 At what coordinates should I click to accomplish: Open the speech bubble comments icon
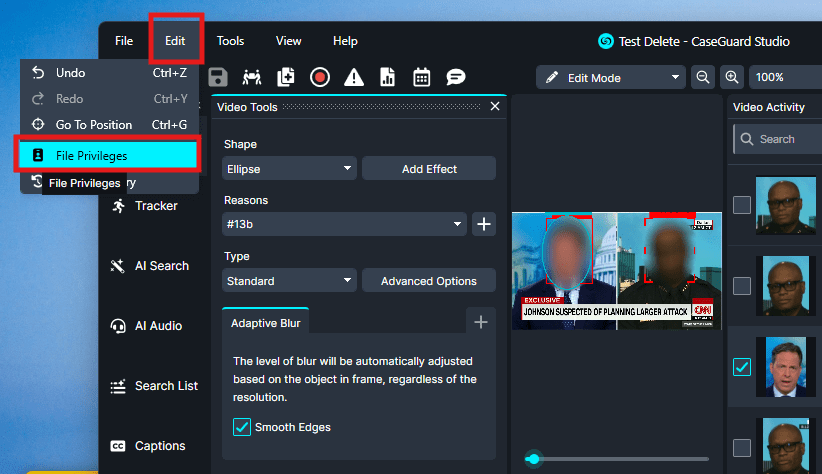pyautogui.click(x=456, y=77)
